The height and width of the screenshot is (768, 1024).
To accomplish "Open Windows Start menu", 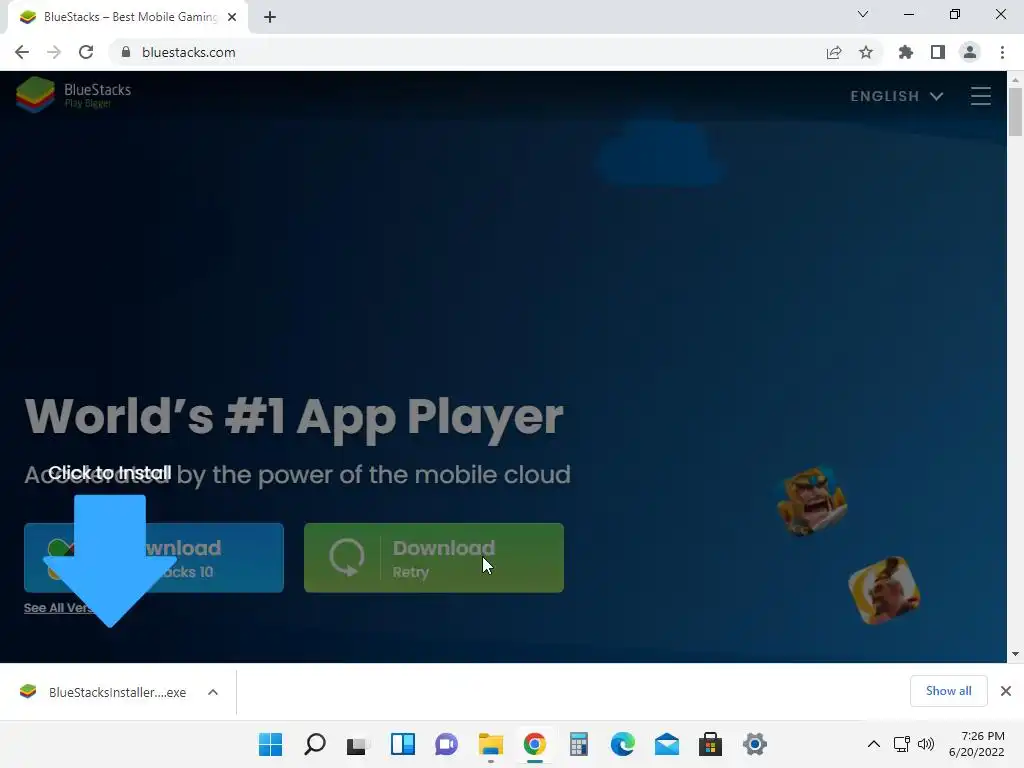I will tap(270, 744).
